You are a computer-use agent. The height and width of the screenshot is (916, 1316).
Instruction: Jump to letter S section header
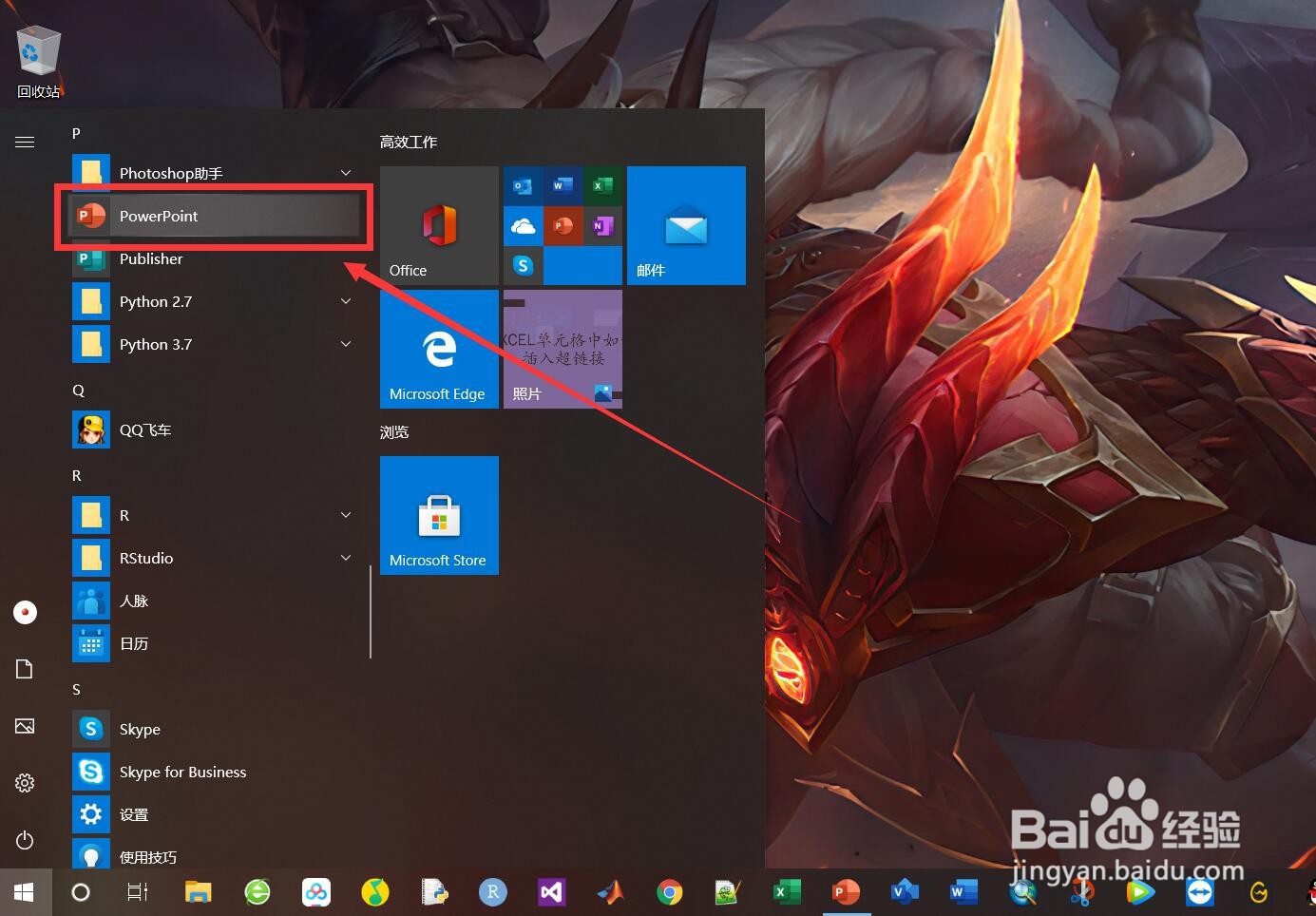(77, 689)
